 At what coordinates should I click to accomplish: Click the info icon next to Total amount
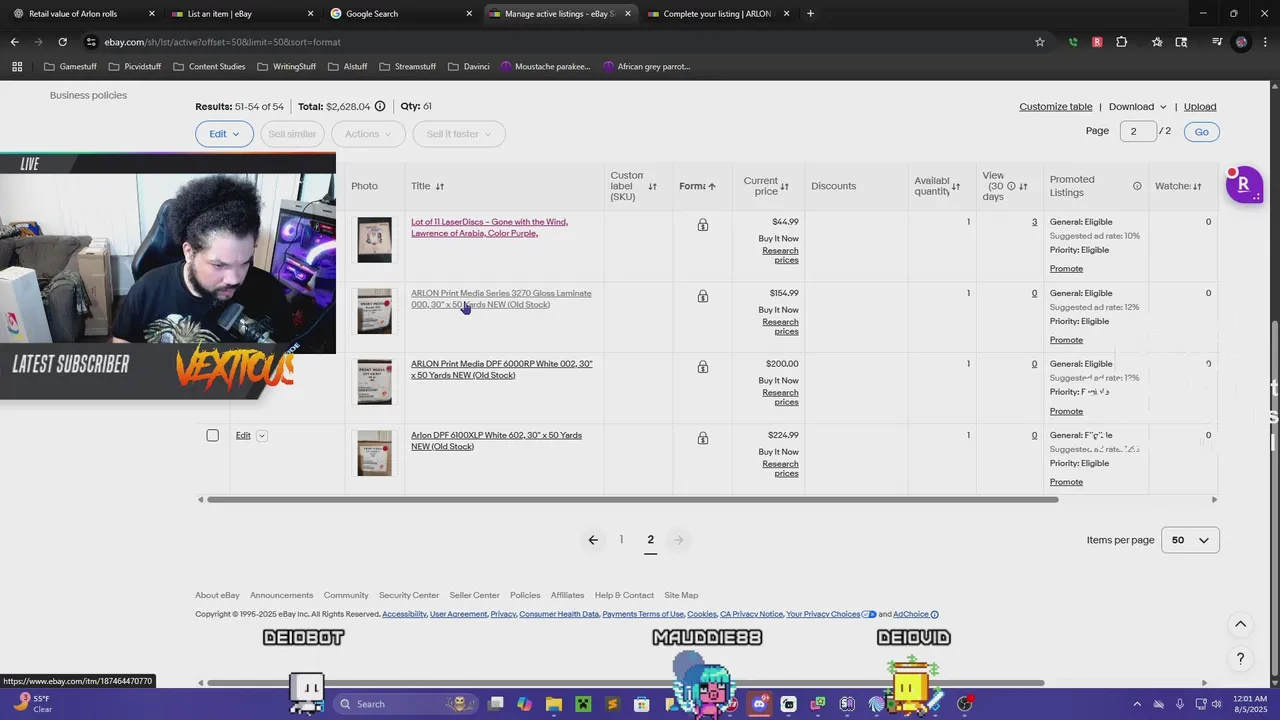(380, 106)
